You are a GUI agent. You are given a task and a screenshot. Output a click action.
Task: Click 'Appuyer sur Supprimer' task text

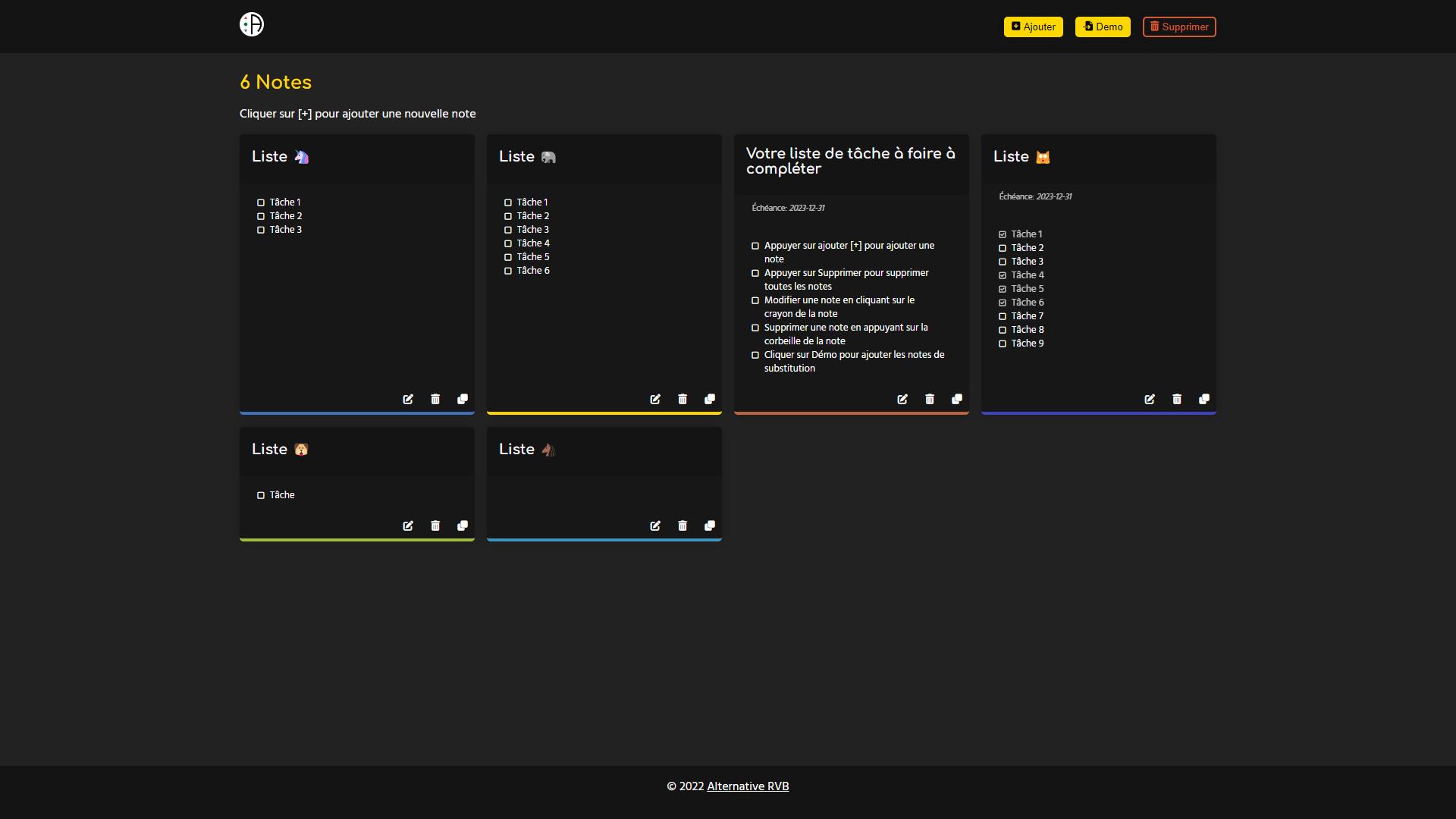coord(846,280)
